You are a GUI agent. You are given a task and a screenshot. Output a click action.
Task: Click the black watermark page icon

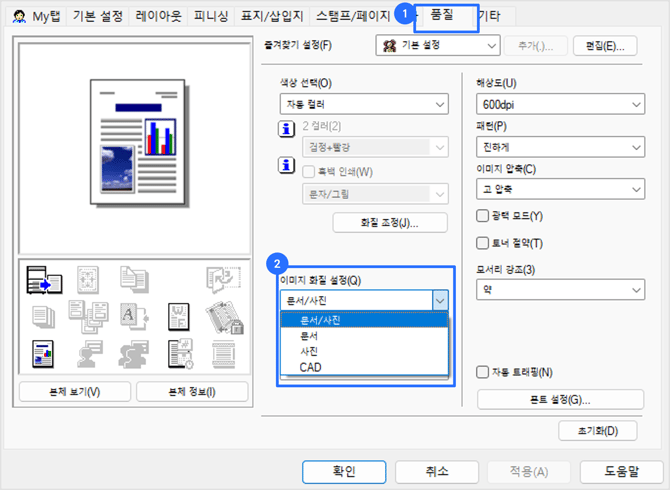179,317
